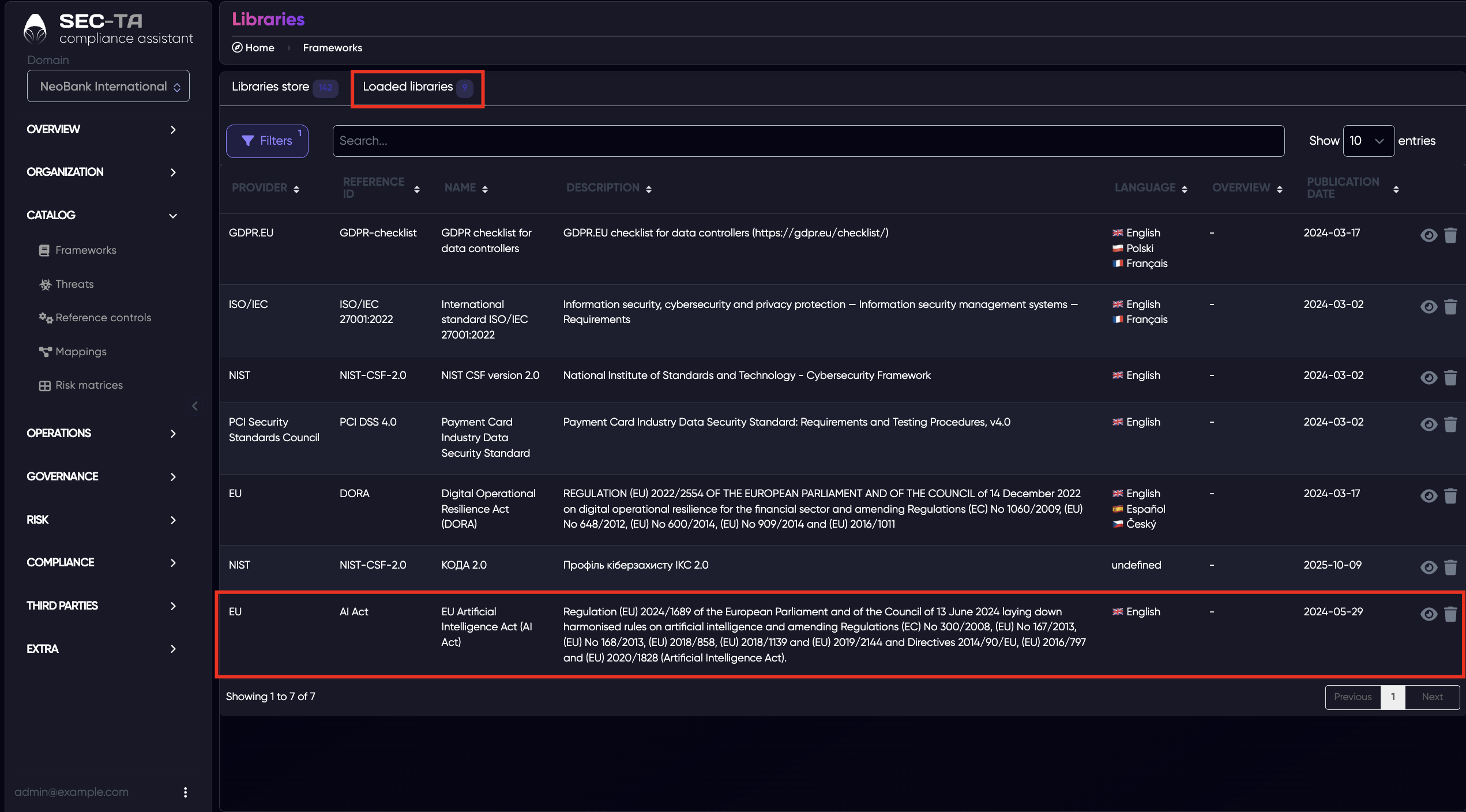1466x812 pixels.
Task: Click the DORA reference ID cell
Action: (354, 494)
